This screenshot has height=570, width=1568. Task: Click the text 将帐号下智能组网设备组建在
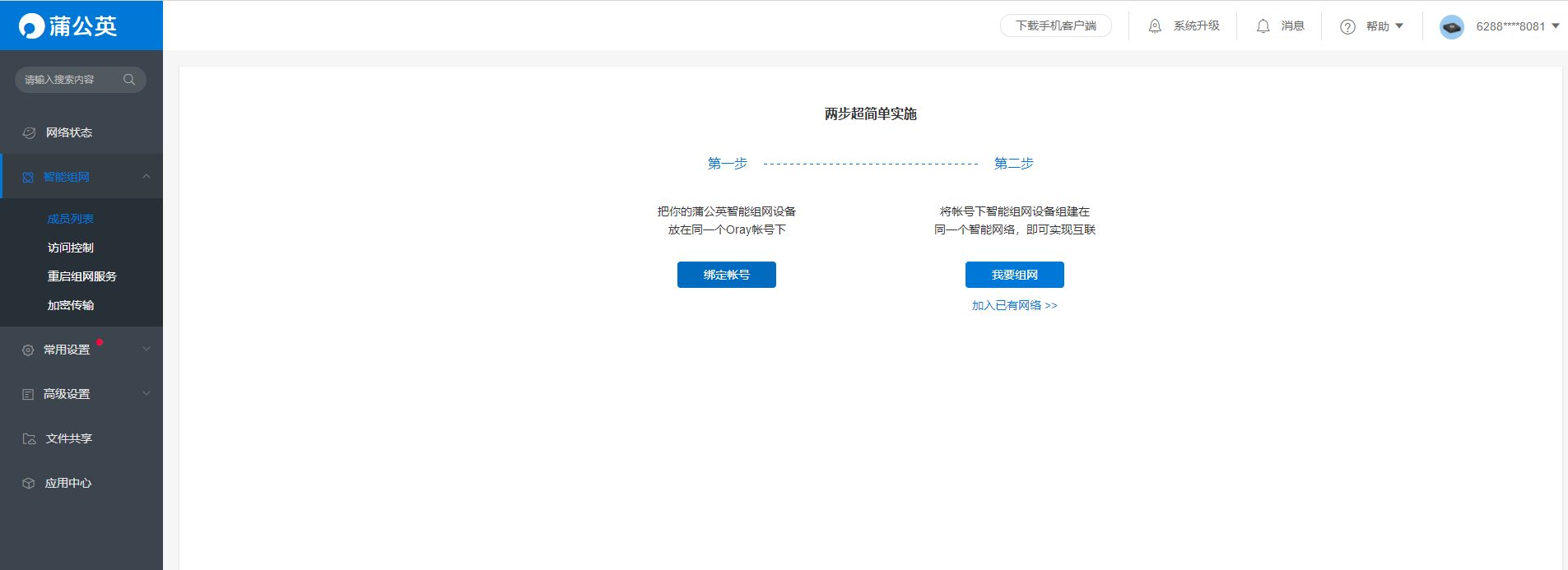pyautogui.click(x=1015, y=211)
